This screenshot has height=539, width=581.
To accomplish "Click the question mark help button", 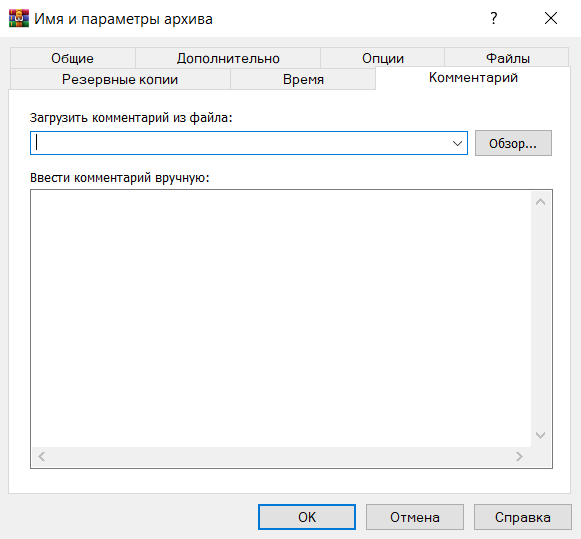I will tap(493, 18).
